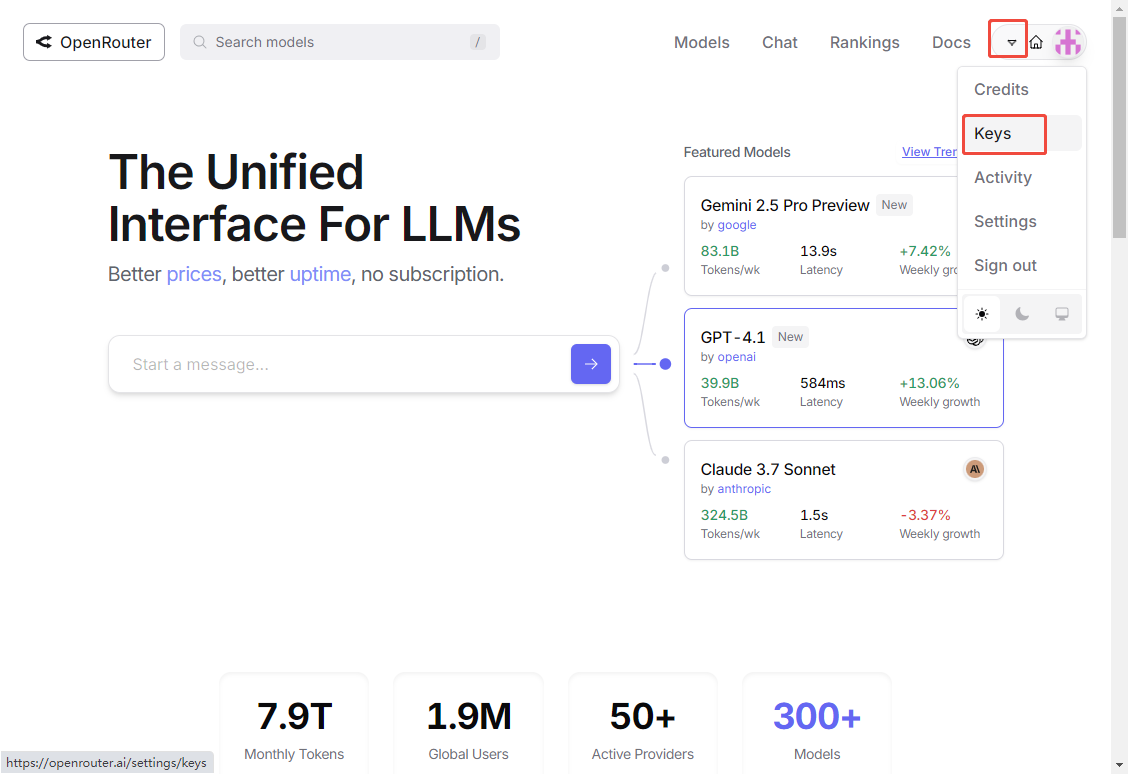Click the Anthropic logo on Claude card
Image resolution: width=1128 pixels, height=774 pixels.
tap(974, 470)
